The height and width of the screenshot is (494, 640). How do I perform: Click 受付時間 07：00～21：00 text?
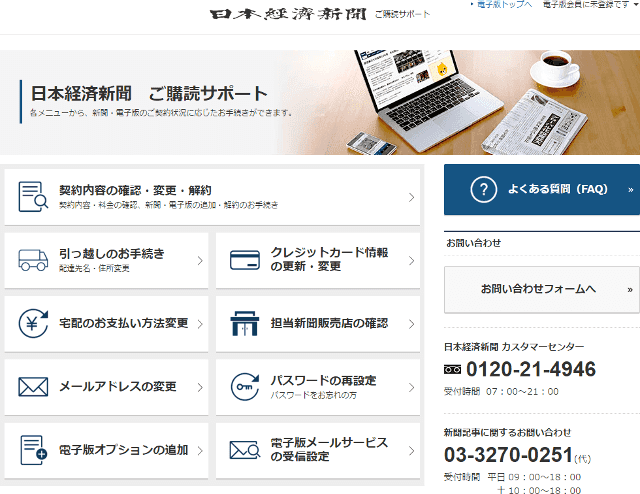pyautogui.click(x=501, y=392)
